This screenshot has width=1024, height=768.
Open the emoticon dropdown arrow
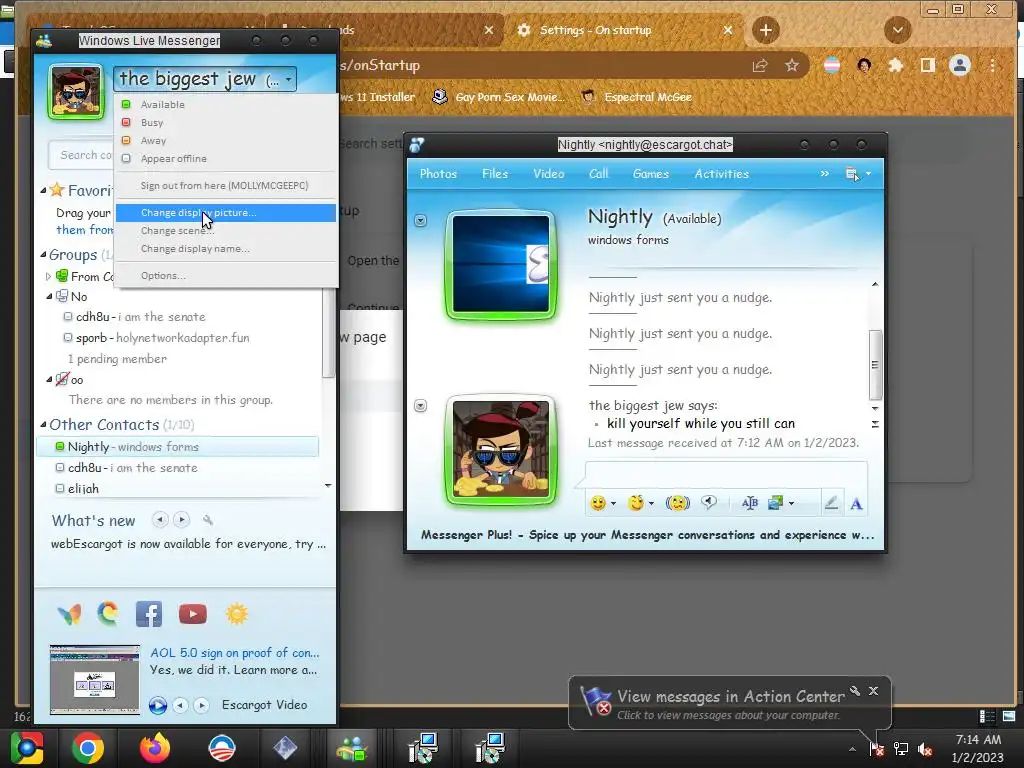613,504
